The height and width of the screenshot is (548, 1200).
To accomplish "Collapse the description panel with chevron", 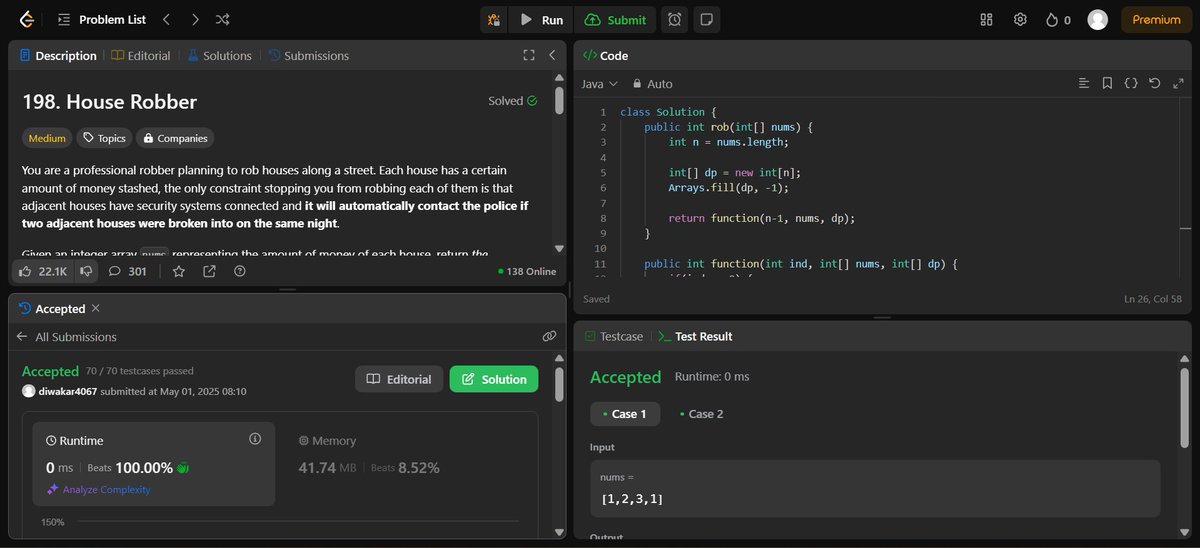I will click(x=551, y=56).
